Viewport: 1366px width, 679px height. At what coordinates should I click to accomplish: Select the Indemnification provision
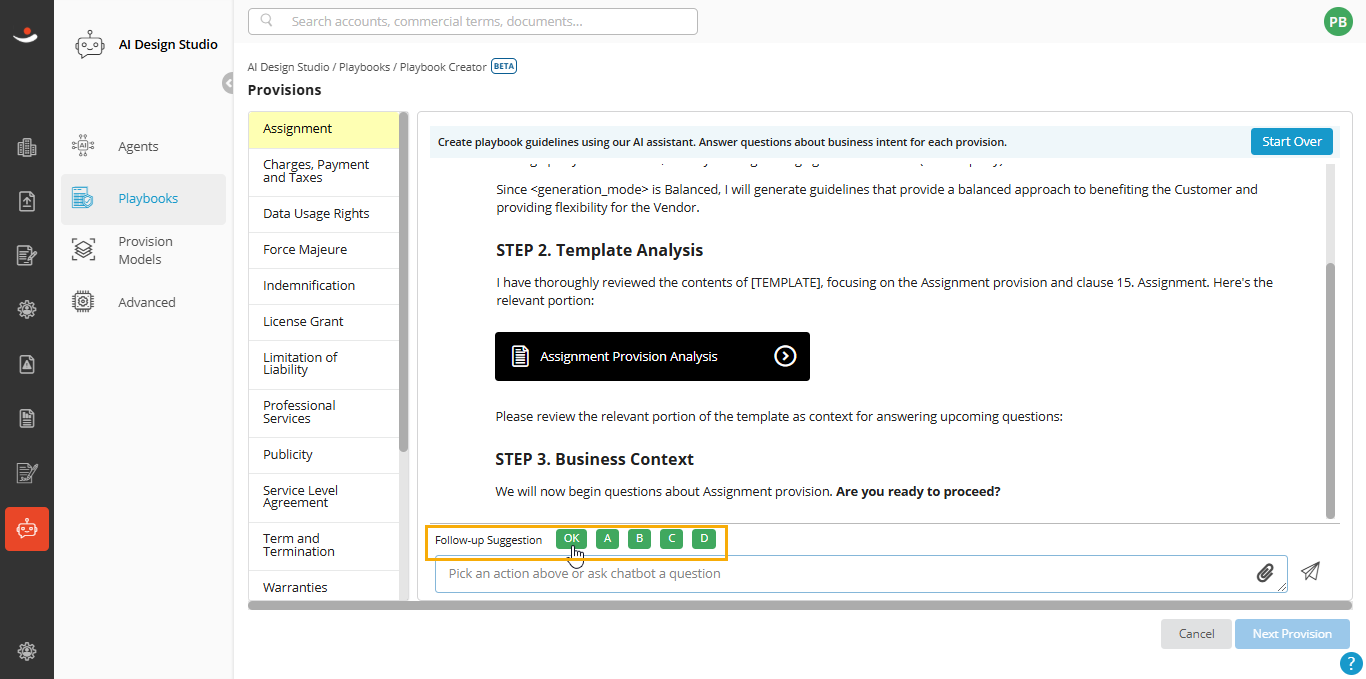click(x=323, y=285)
